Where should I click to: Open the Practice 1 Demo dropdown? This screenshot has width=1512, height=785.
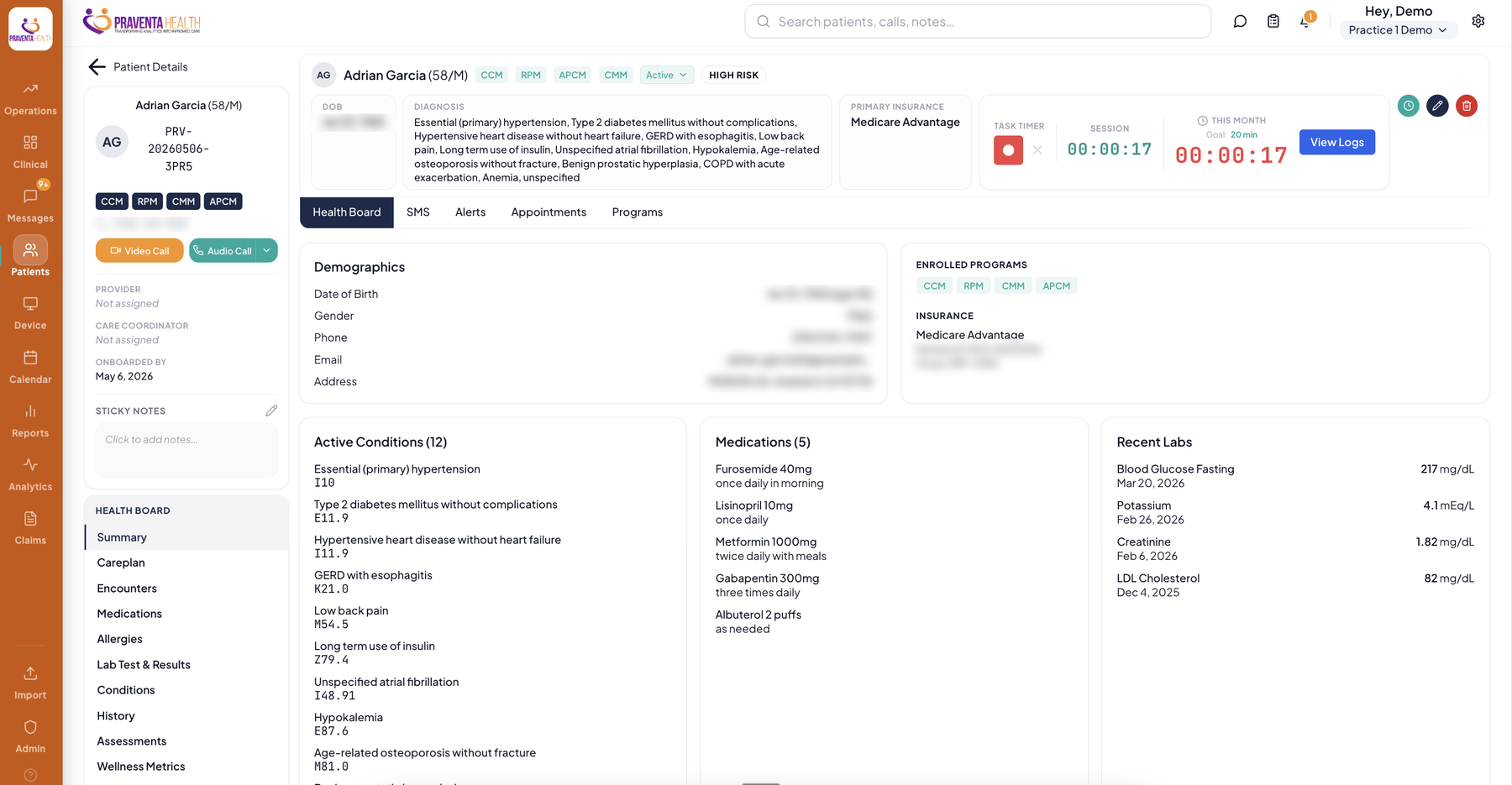click(x=1398, y=30)
